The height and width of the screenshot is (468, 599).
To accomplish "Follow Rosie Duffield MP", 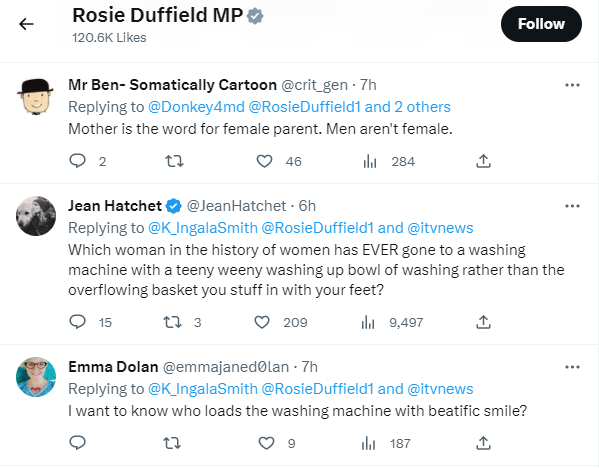I will tap(541, 24).
